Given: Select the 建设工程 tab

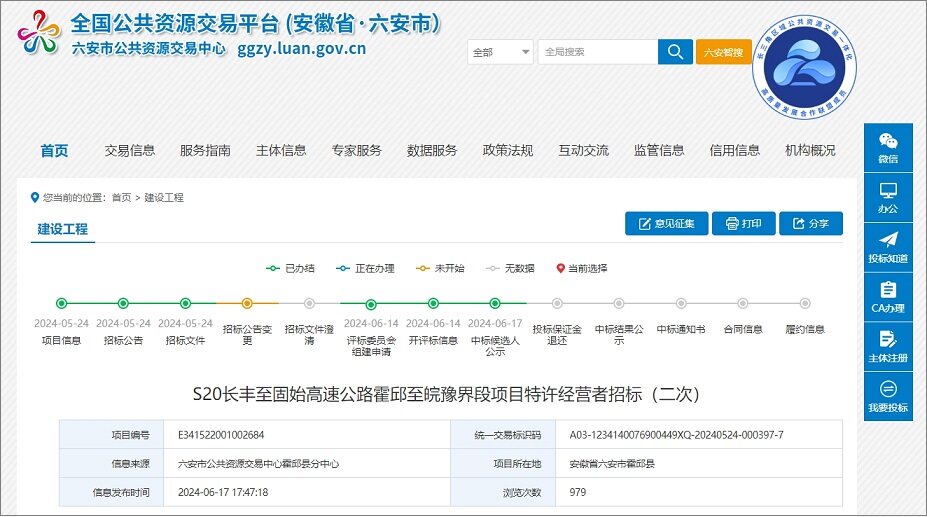Looking at the screenshot, I should [x=63, y=229].
